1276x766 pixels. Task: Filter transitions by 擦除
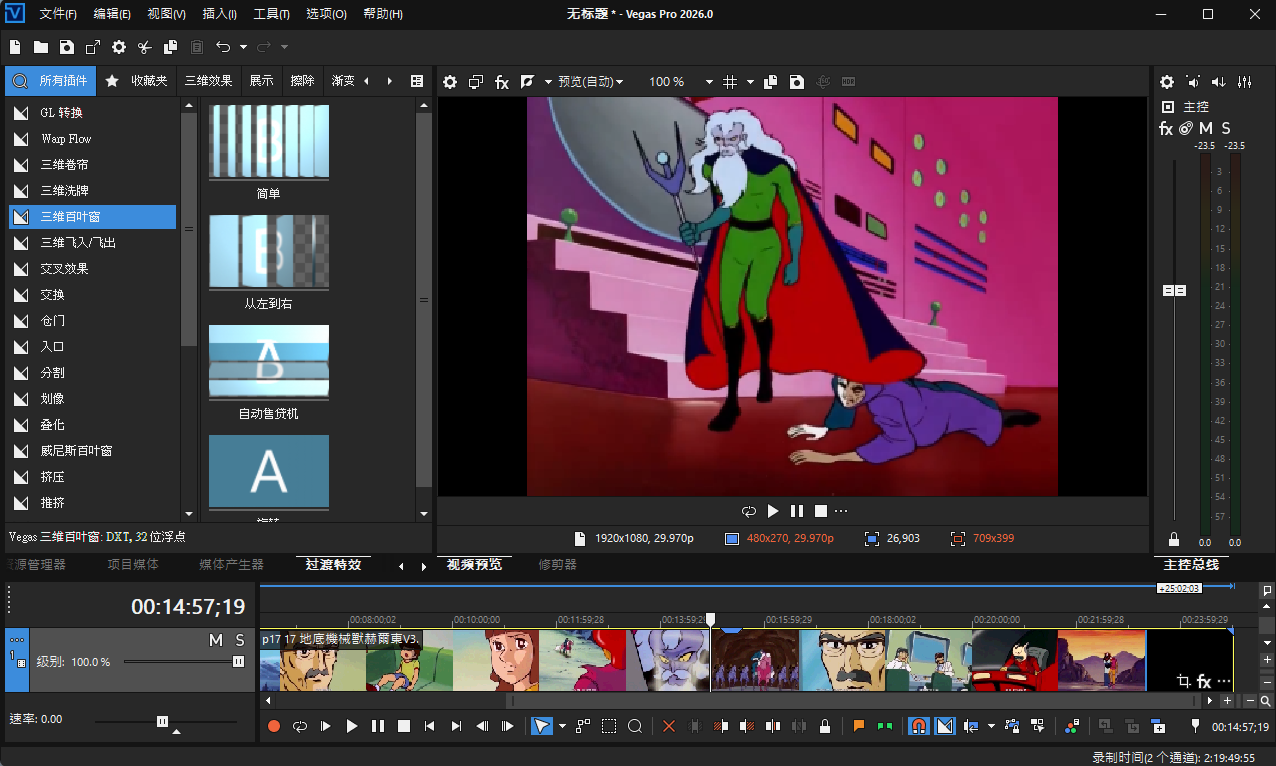302,81
